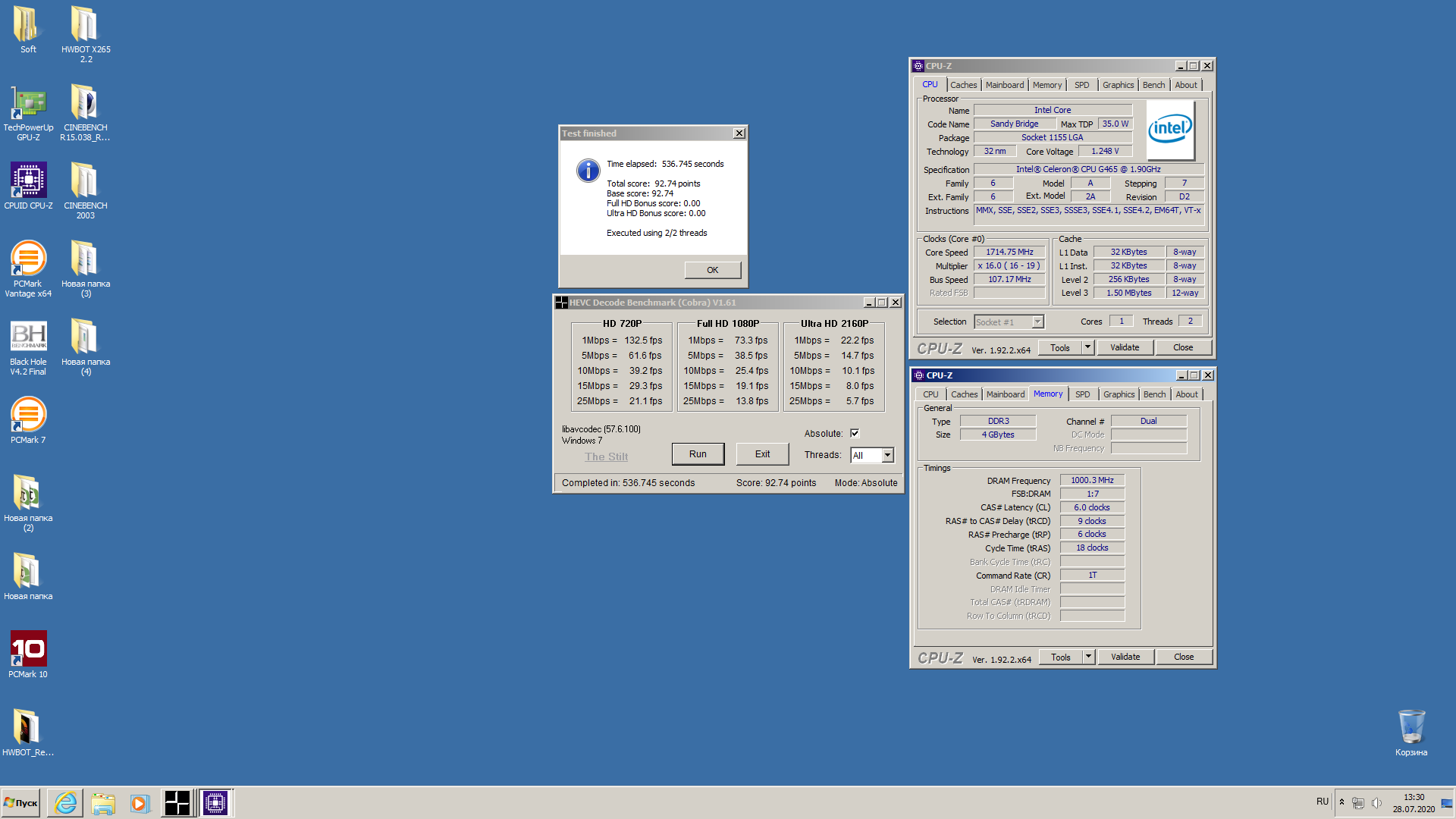
Task: Click the Core Speed value 1714.75 MHz
Action: (x=1009, y=252)
